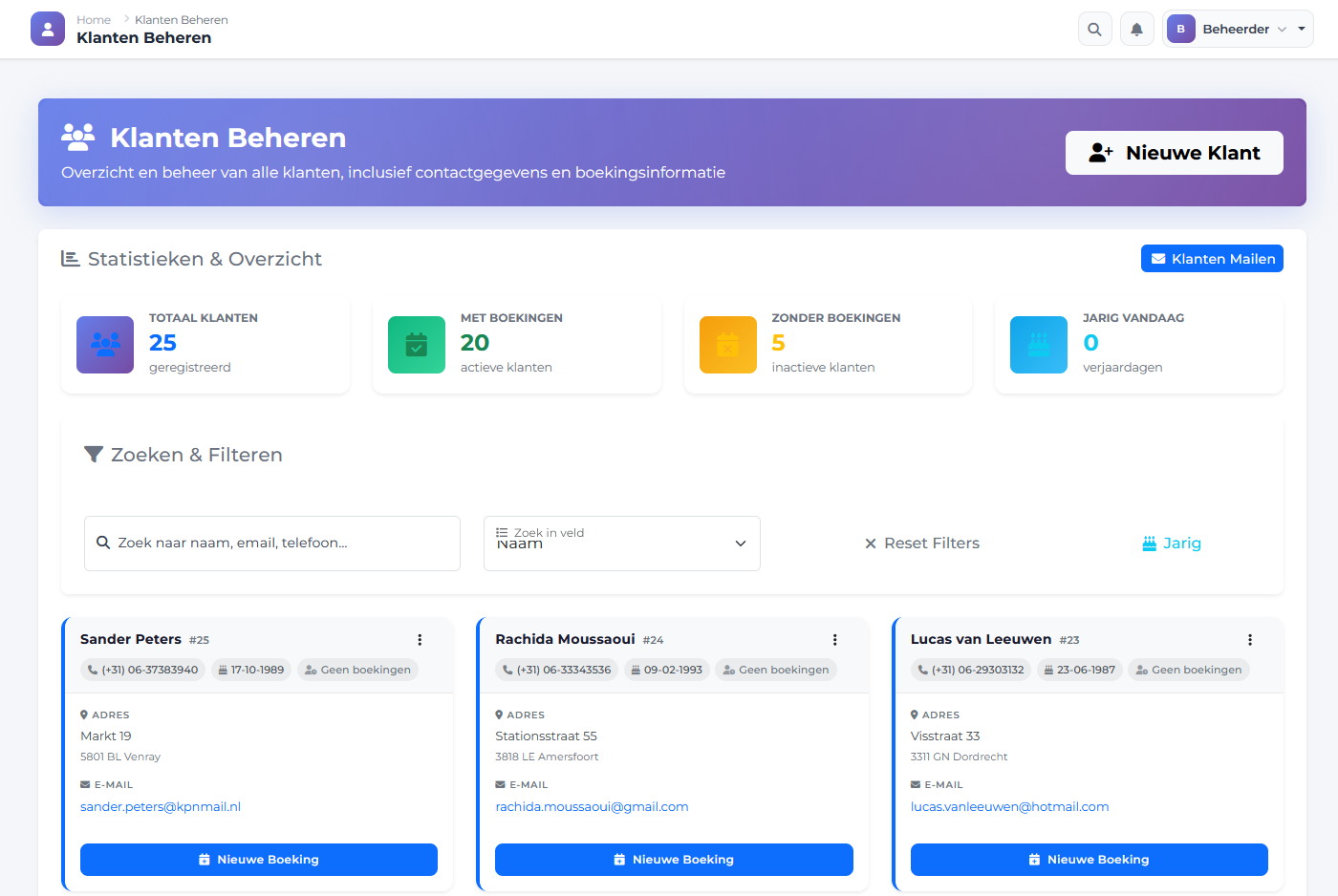1338x896 pixels.
Task: Toggle the Jarig birthday filter
Action: coord(1172,544)
